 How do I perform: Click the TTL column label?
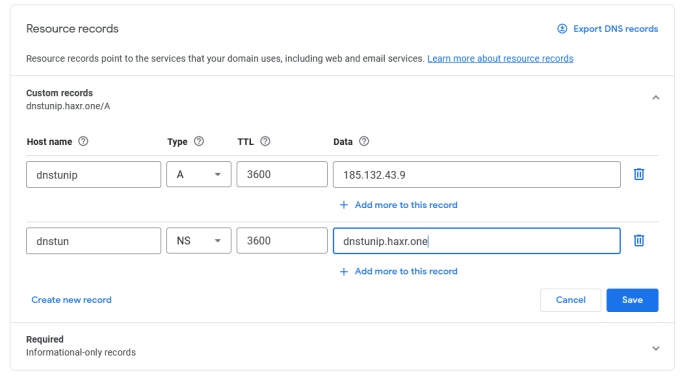coord(245,142)
